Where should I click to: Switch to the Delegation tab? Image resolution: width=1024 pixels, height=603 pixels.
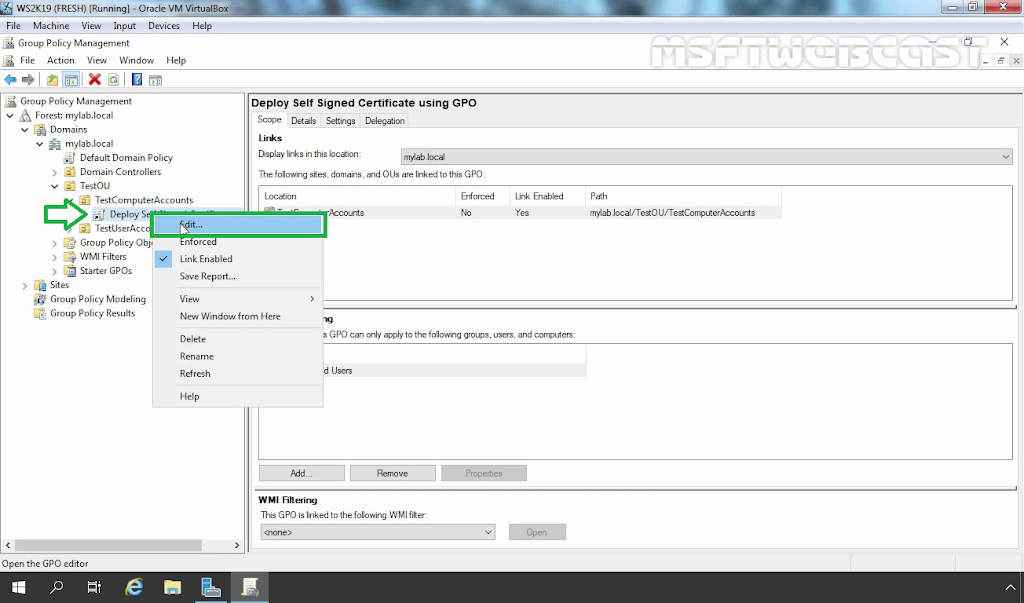point(385,121)
